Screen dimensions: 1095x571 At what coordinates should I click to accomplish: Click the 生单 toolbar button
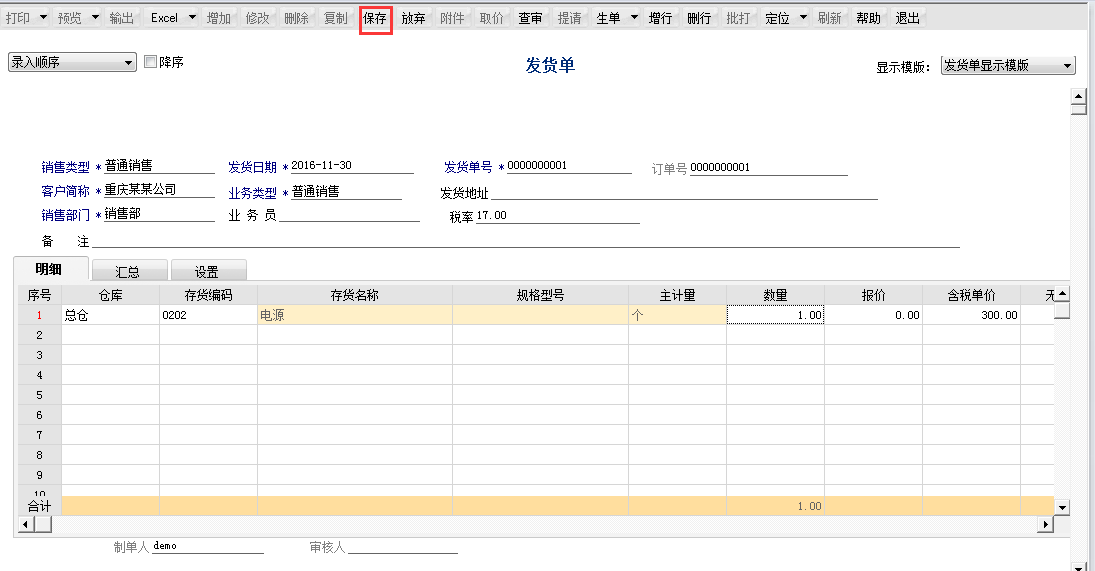(x=608, y=19)
